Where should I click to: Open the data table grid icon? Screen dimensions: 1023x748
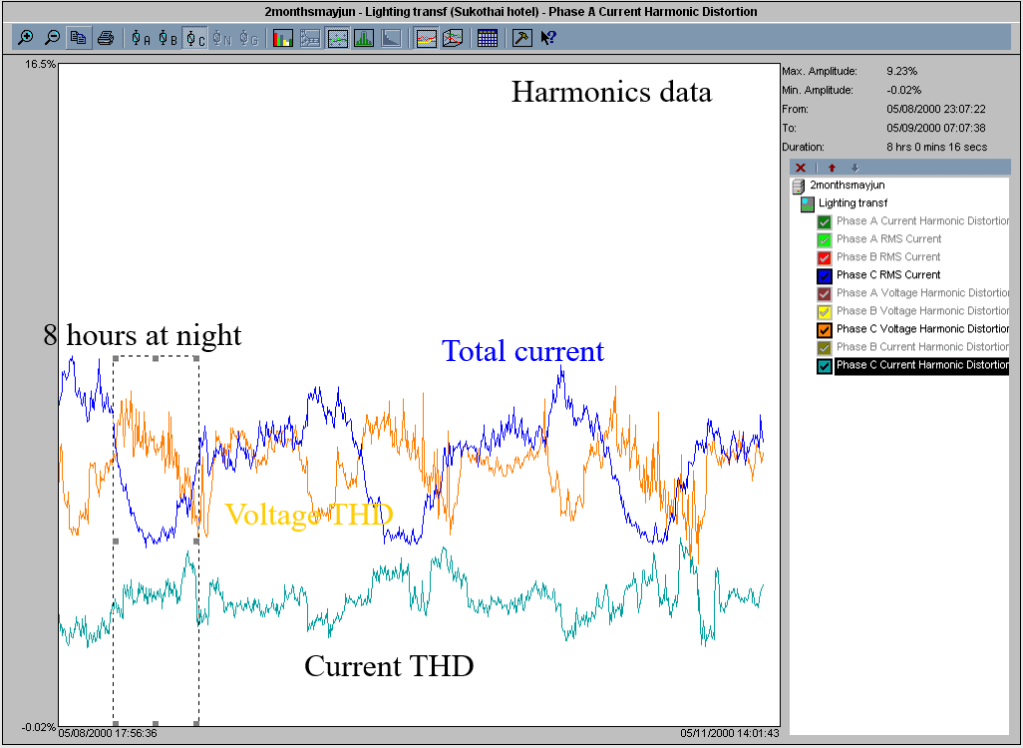[488, 38]
